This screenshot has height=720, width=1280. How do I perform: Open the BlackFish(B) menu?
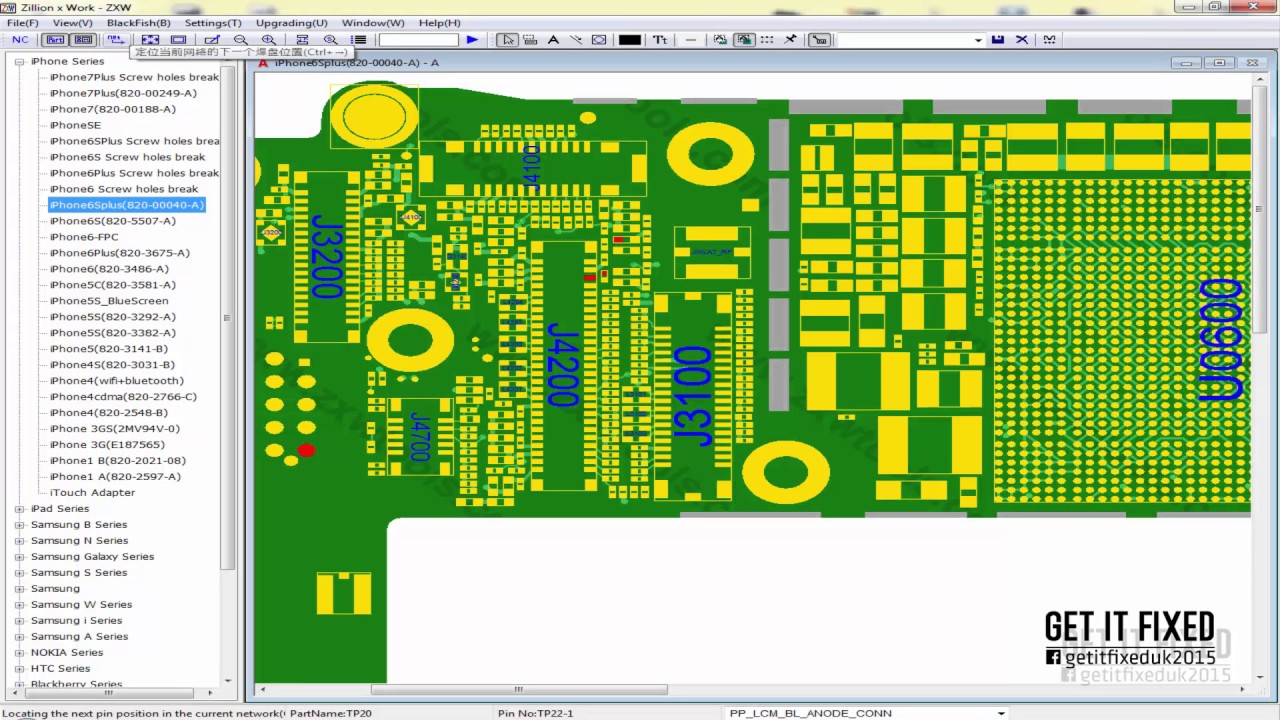coord(138,23)
